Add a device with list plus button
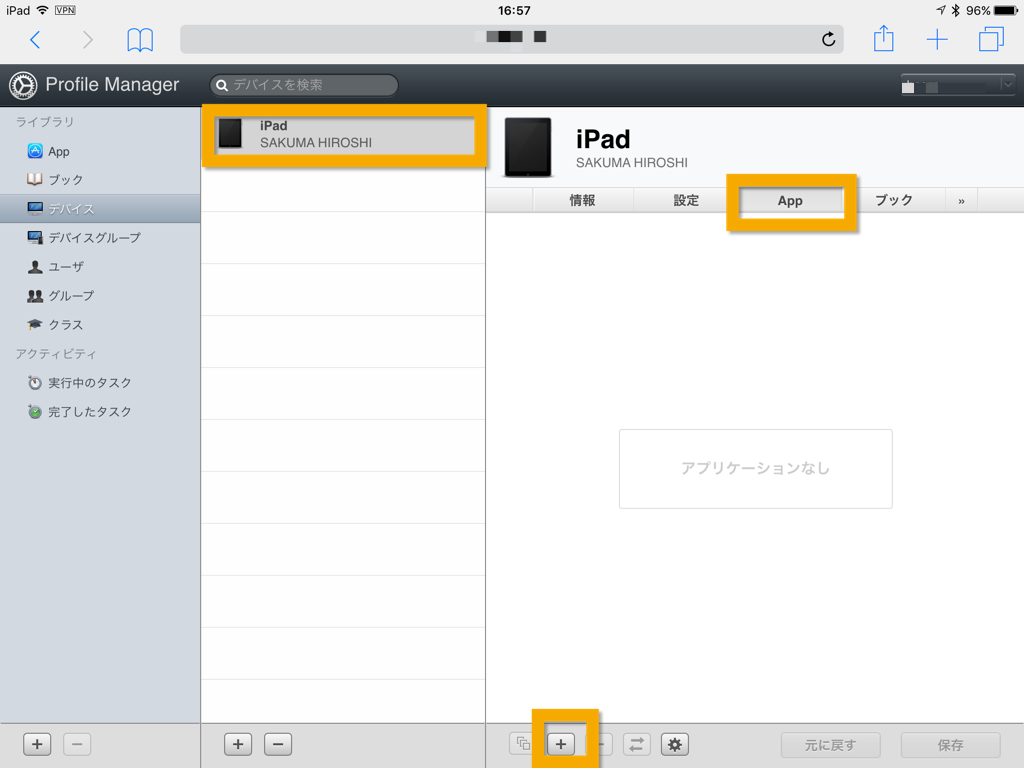Image resolution: width=1024 pixels, height=768 pixels. click(238, 744)
